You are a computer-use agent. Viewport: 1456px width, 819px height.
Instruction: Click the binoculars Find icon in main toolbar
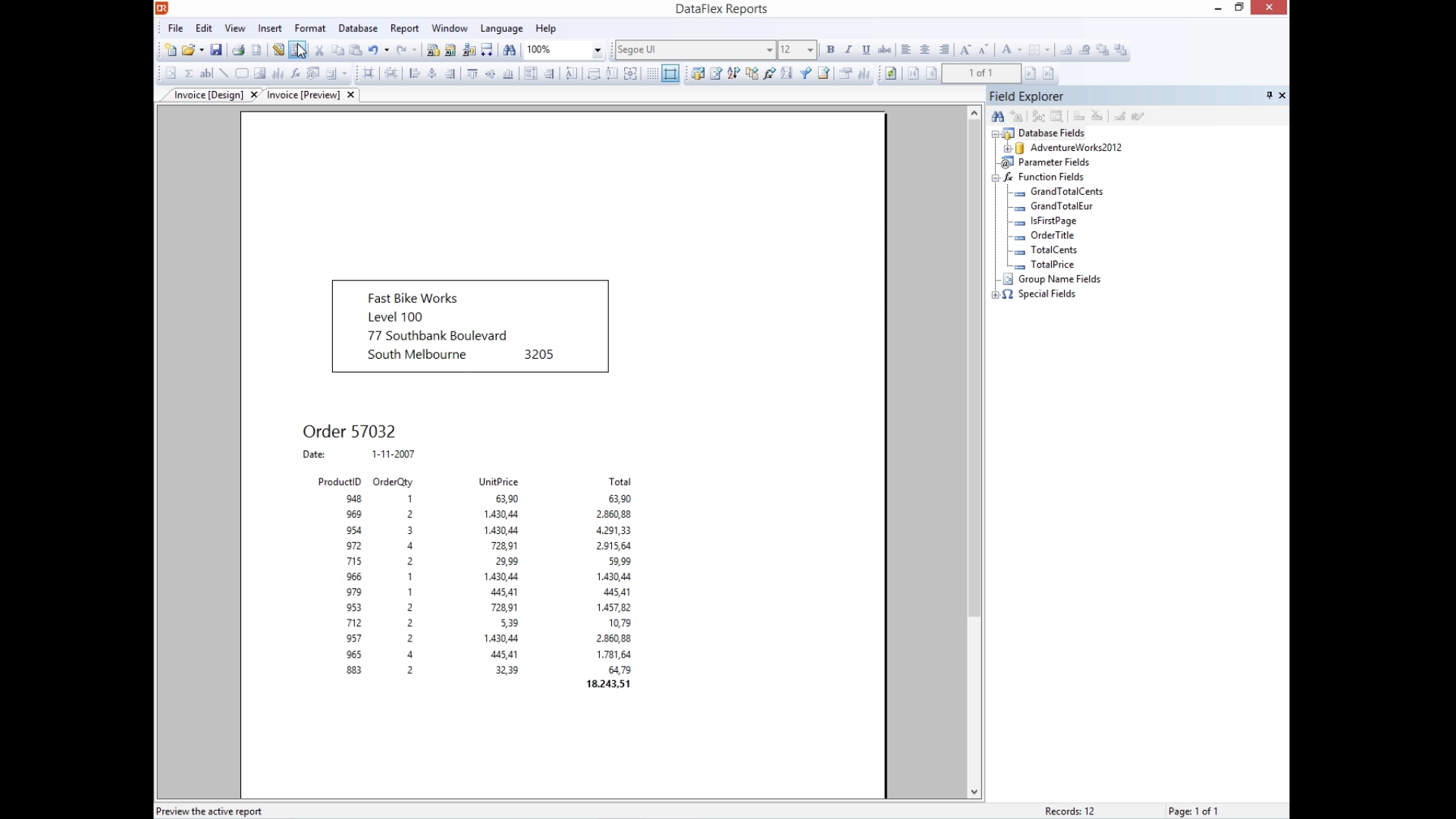pyautogui.click(x=510, y=50)
